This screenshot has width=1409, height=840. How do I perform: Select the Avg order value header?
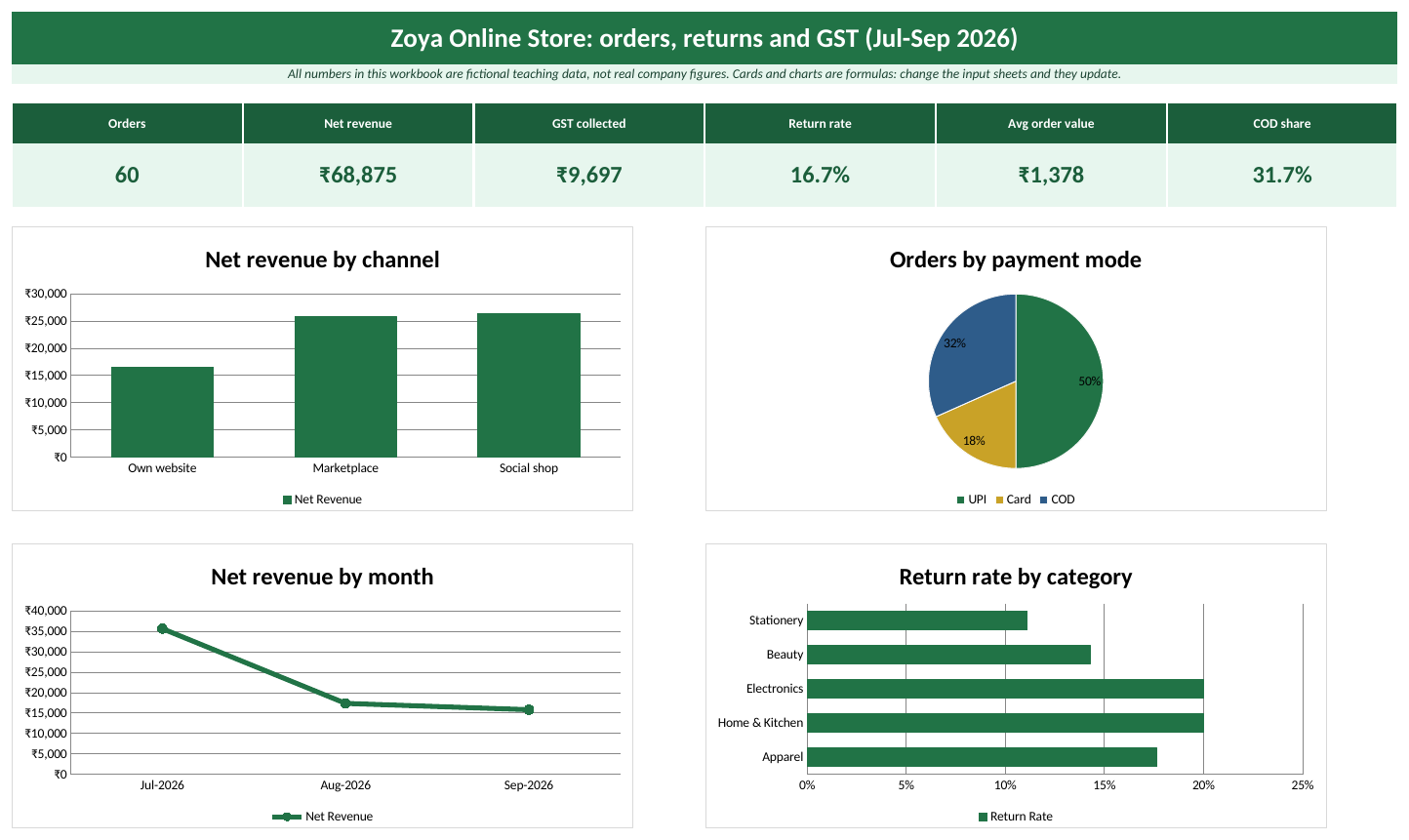tap(1051, 124)
